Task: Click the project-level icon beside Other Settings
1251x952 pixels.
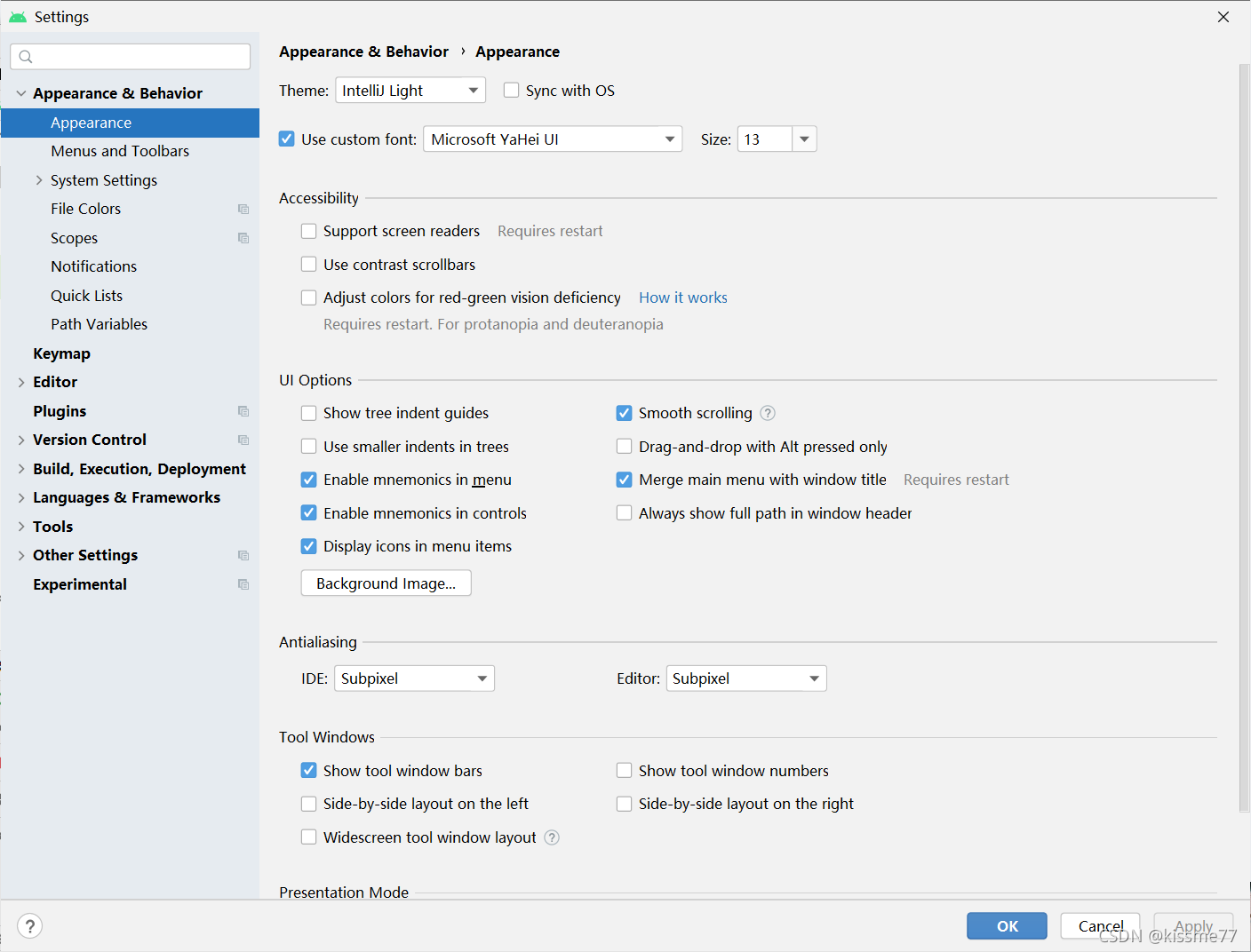Action: (243, 555)
